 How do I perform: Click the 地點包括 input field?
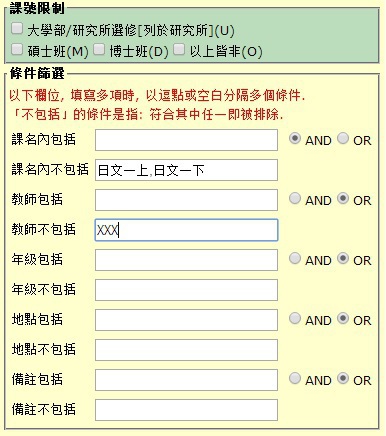(186, 320)
